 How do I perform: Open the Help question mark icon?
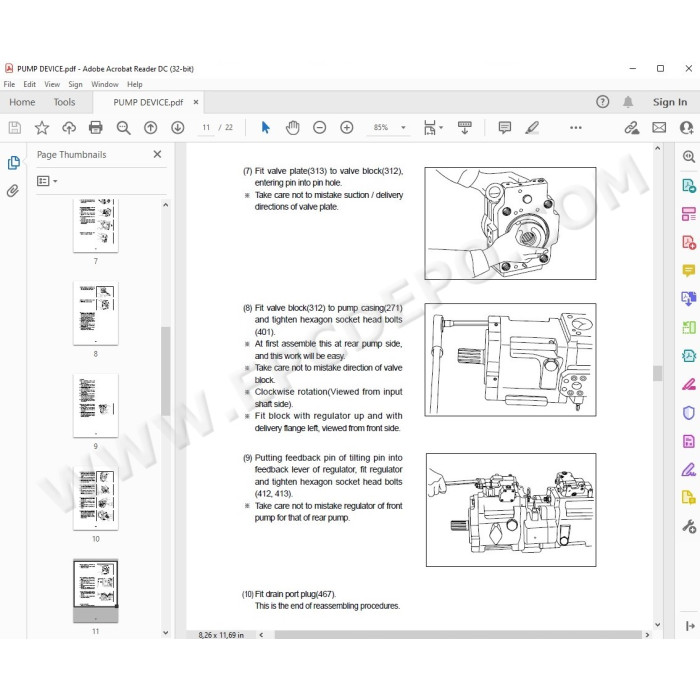tap(602, 102)
